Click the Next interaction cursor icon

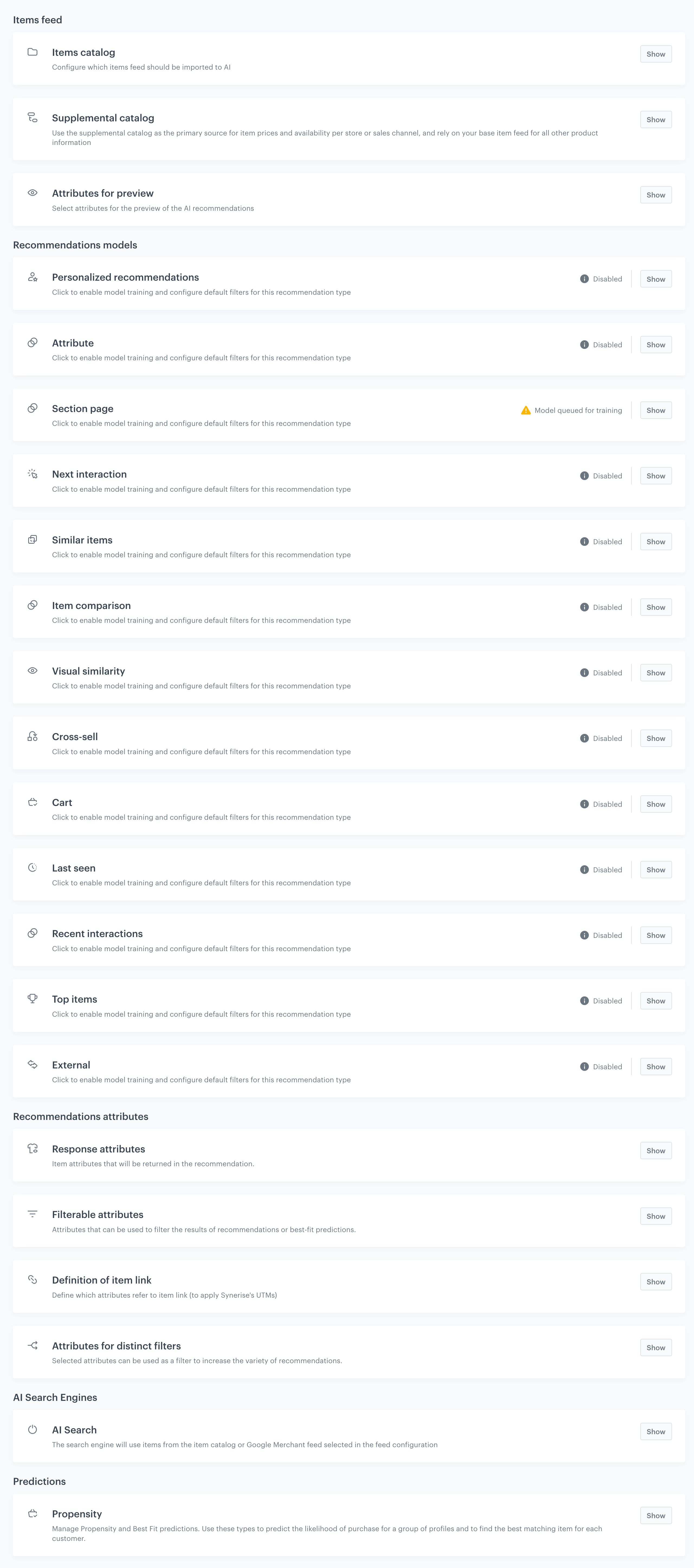point(33,474)
